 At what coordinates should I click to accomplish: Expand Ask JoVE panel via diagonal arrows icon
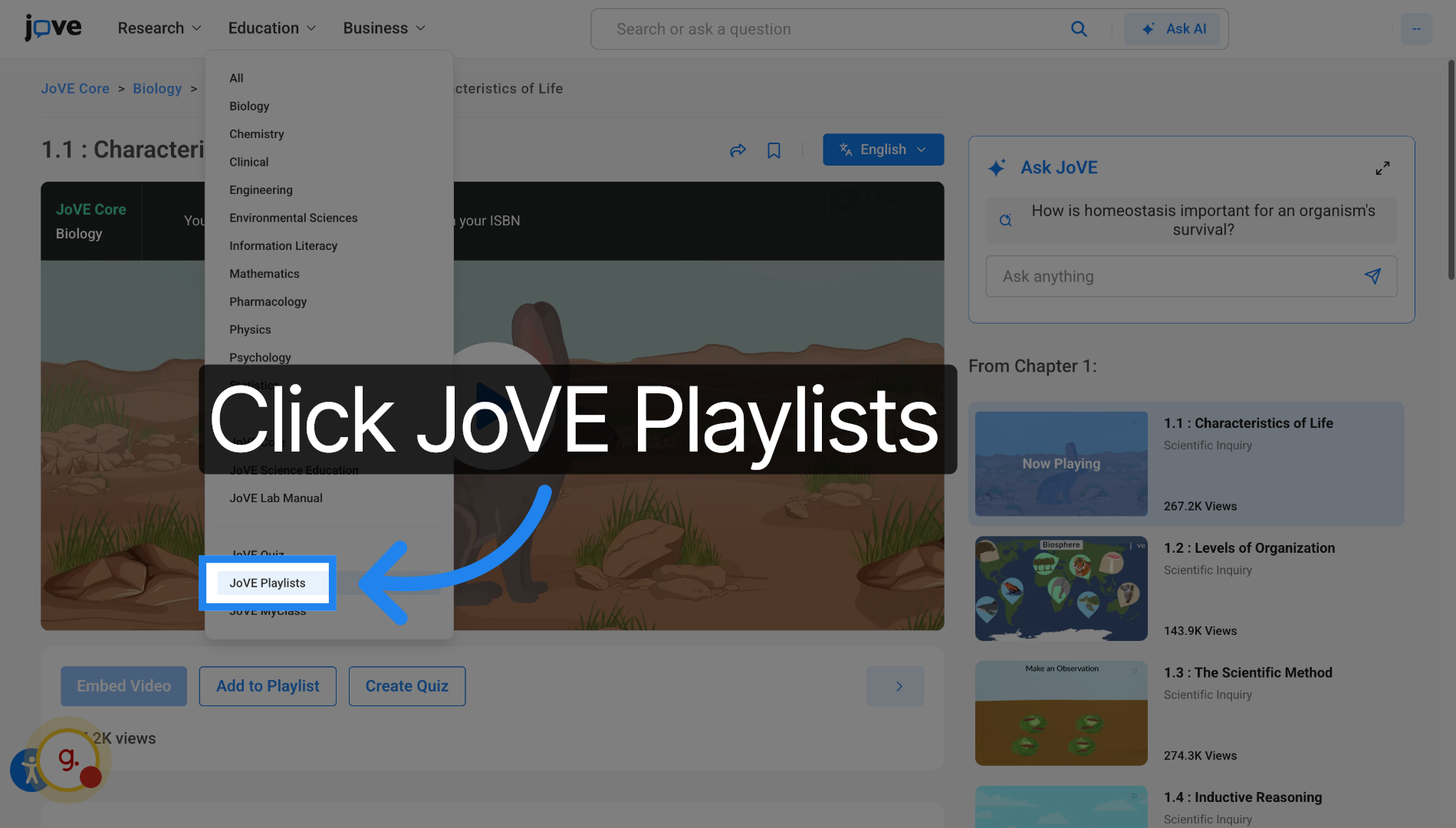pyautogui.click(x=1382, y=167)
